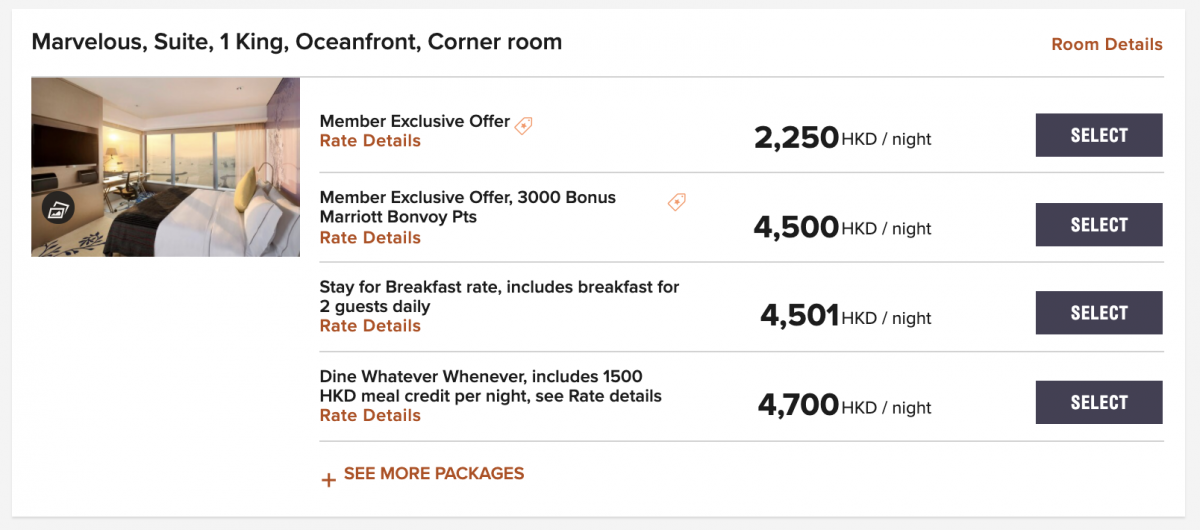Click the oceanfront suite room thumbnail
The image size is (1200, 530).
pos(165,167)
